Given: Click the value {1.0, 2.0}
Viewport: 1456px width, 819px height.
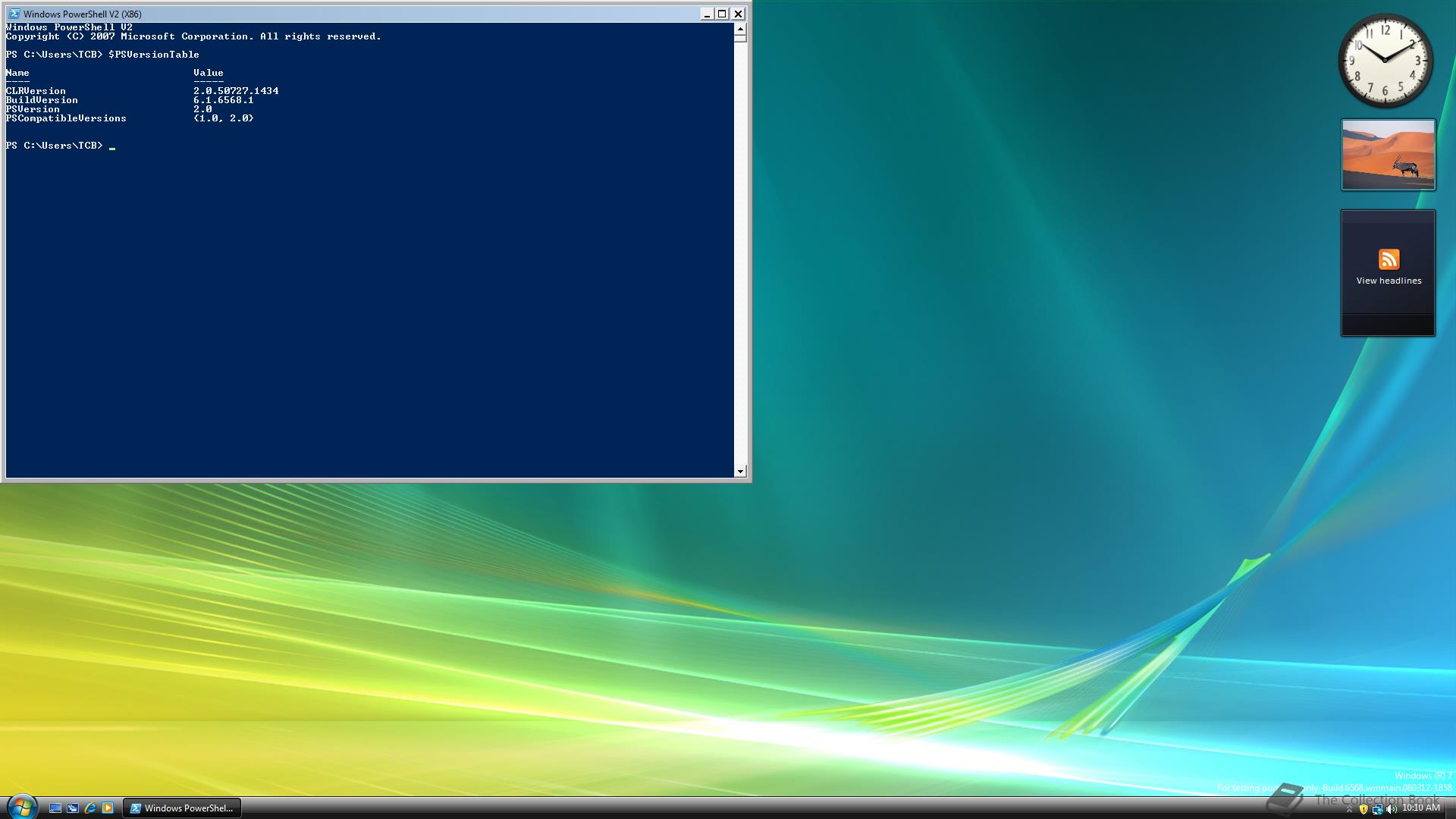Looking at the screenshot, I should 224,118.
